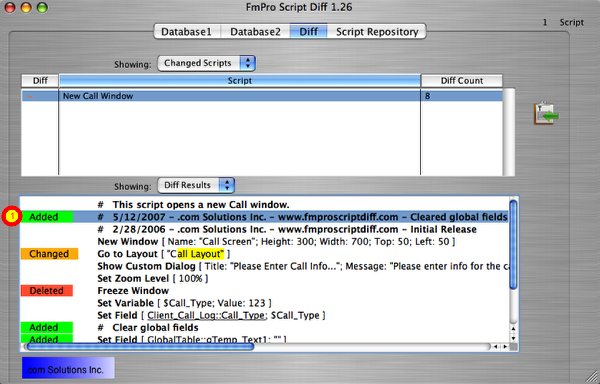Viewport: 600px width, 384px height.
Task: Open the Diff Results dropdown
Action: pyautogui.click(x=196, y=185)
